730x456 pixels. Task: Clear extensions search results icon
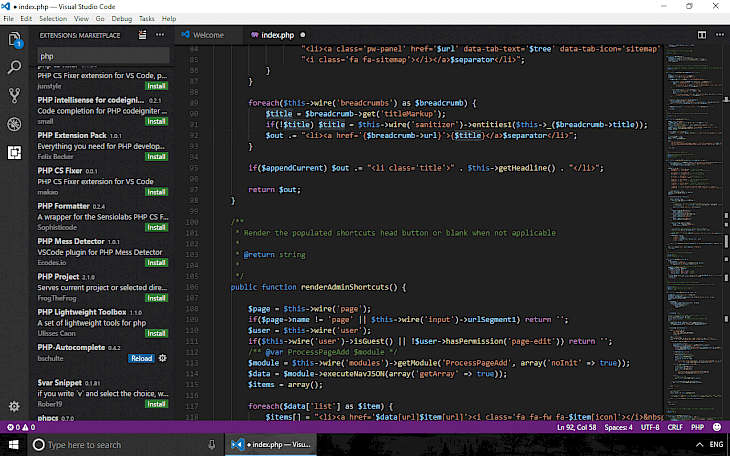tap(142, 35)
